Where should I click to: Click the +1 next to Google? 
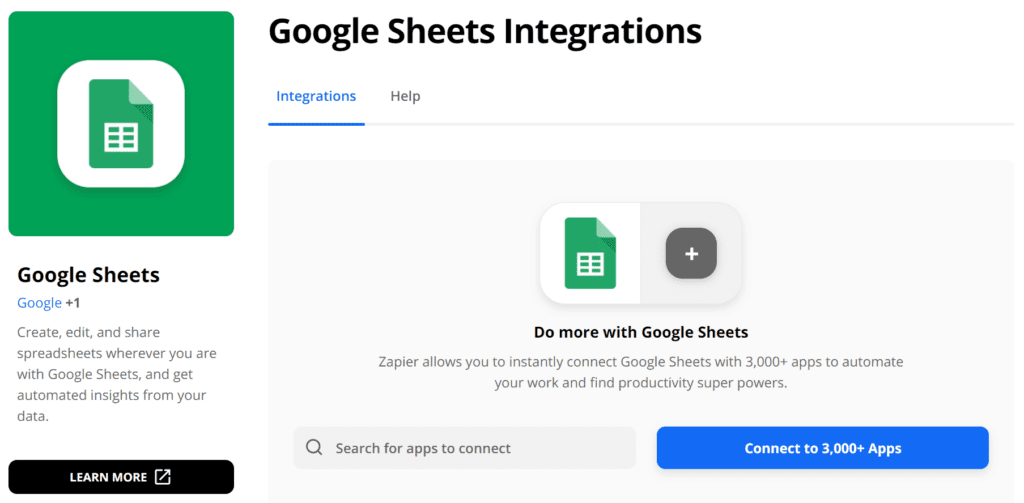coord(72,303)
